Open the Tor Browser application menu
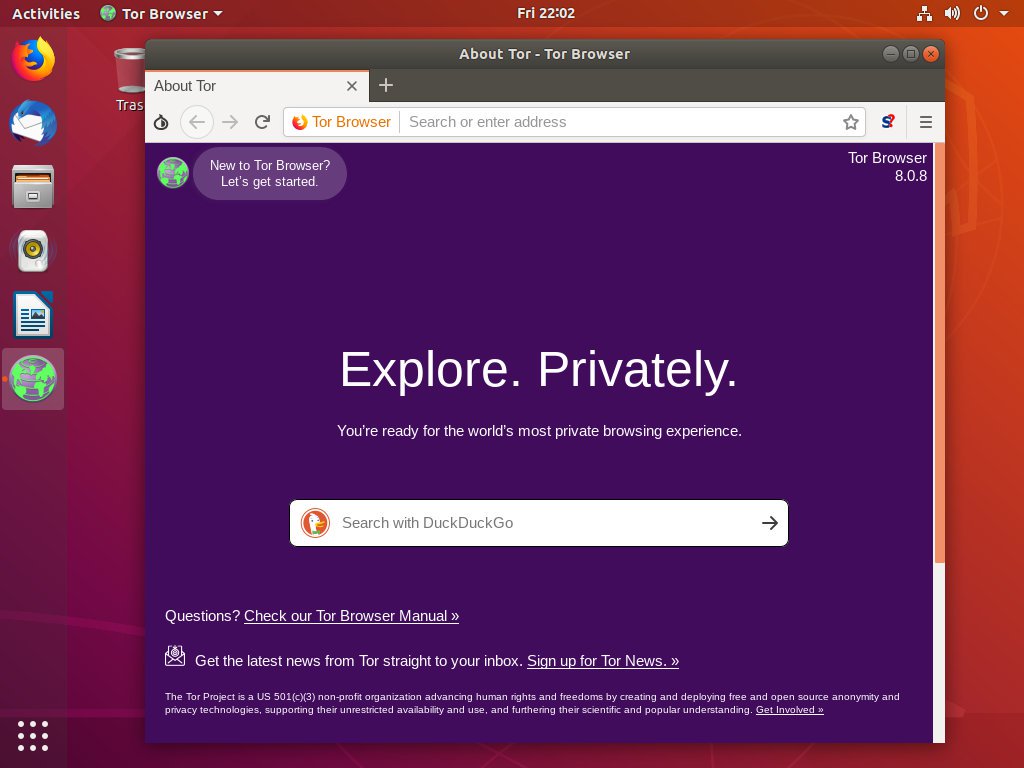Screen dimensions: 1024x768 coord(160,13)
